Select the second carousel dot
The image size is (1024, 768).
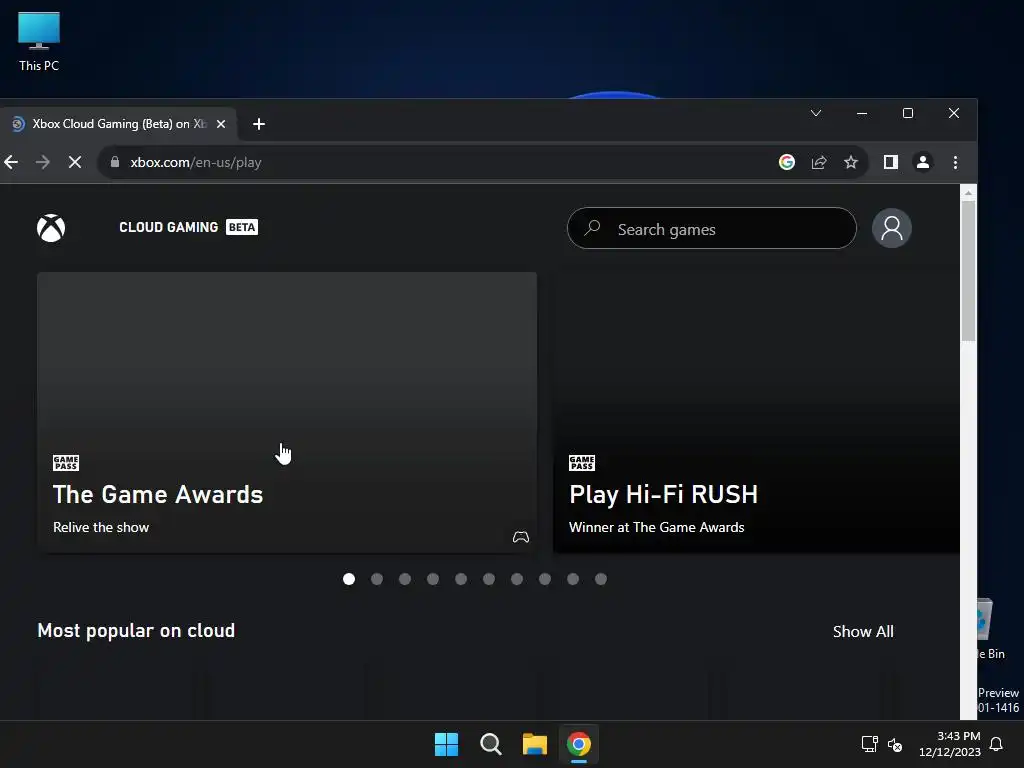click(377, 579)
